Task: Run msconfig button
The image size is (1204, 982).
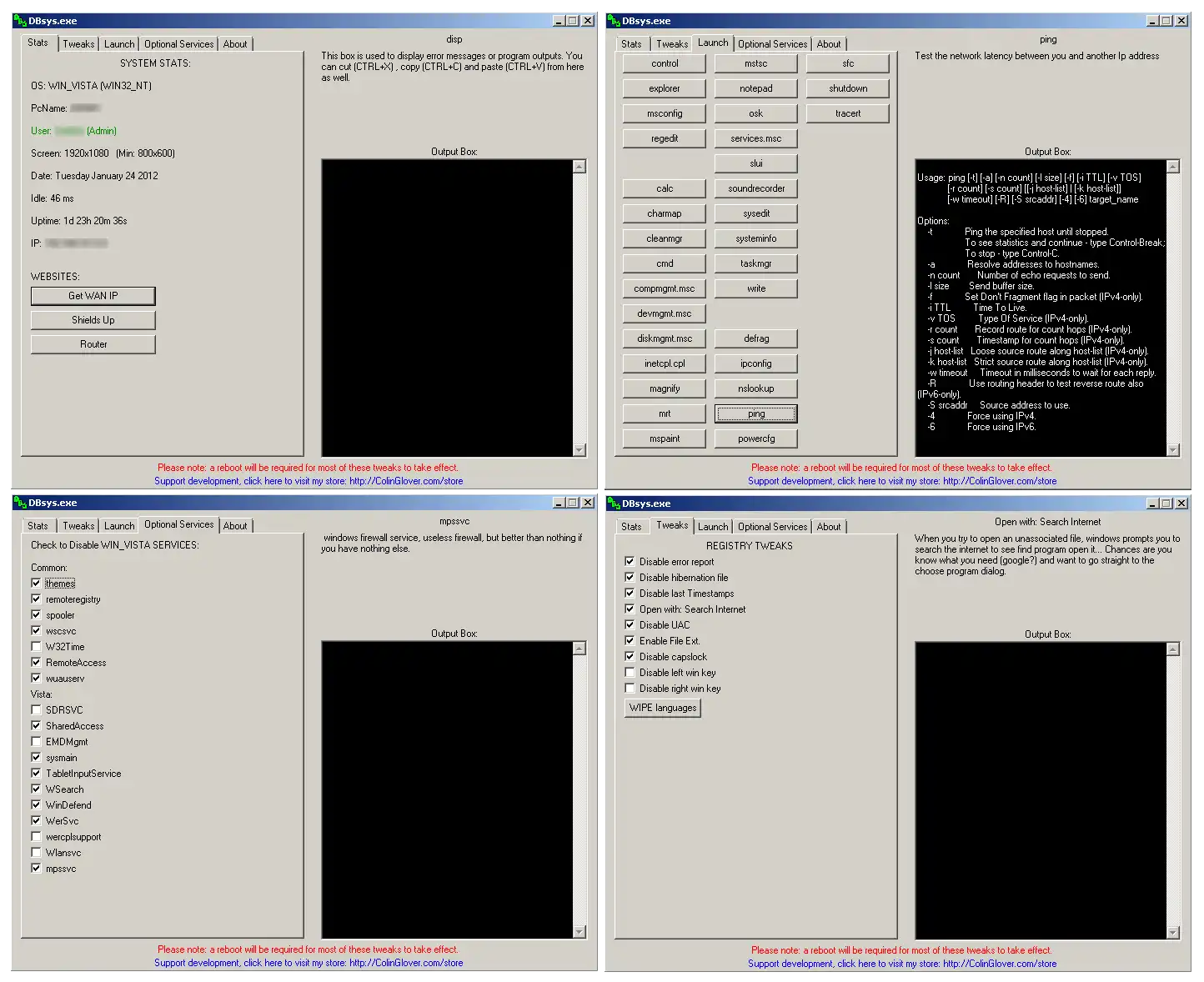Action: (665, 113)
